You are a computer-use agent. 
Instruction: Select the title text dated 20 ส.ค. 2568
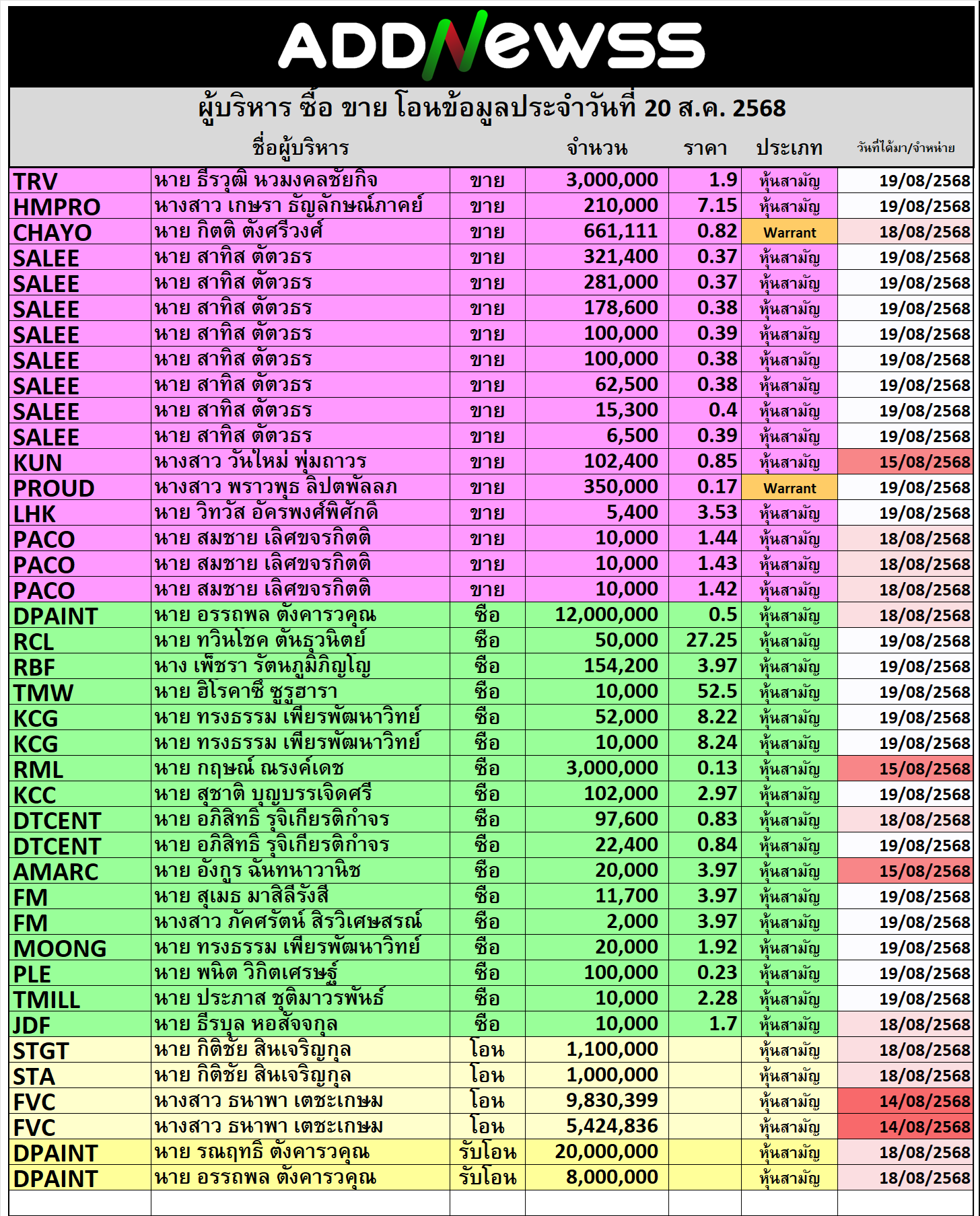point(492,108)
